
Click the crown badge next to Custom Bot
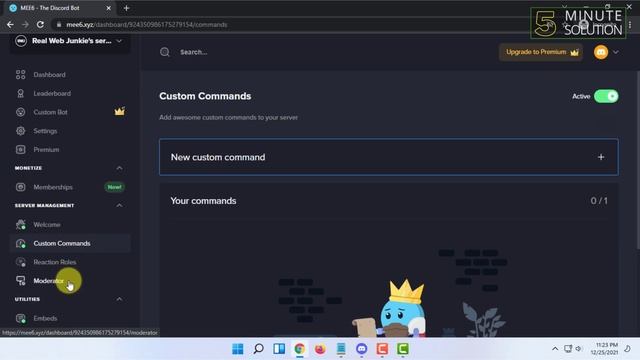click(x=120, y=111)
